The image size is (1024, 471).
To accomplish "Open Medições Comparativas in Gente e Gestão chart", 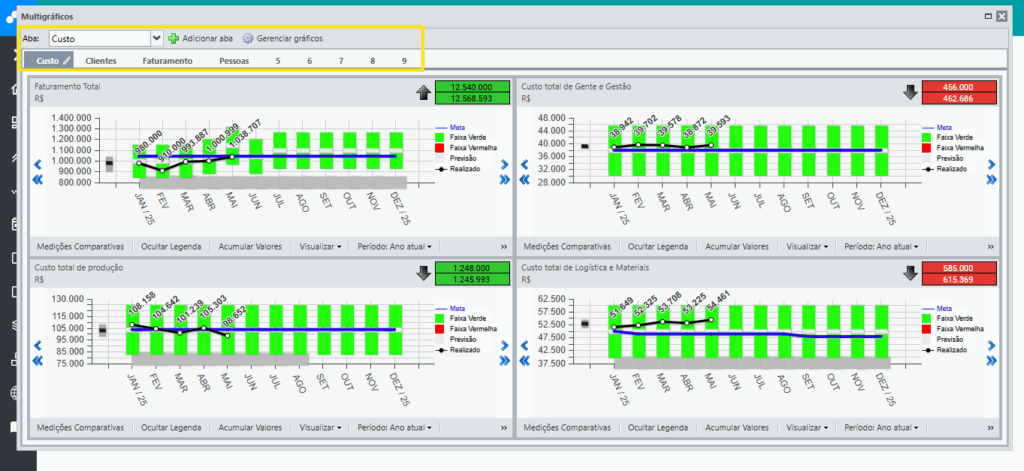I will [x=567, y=247].
